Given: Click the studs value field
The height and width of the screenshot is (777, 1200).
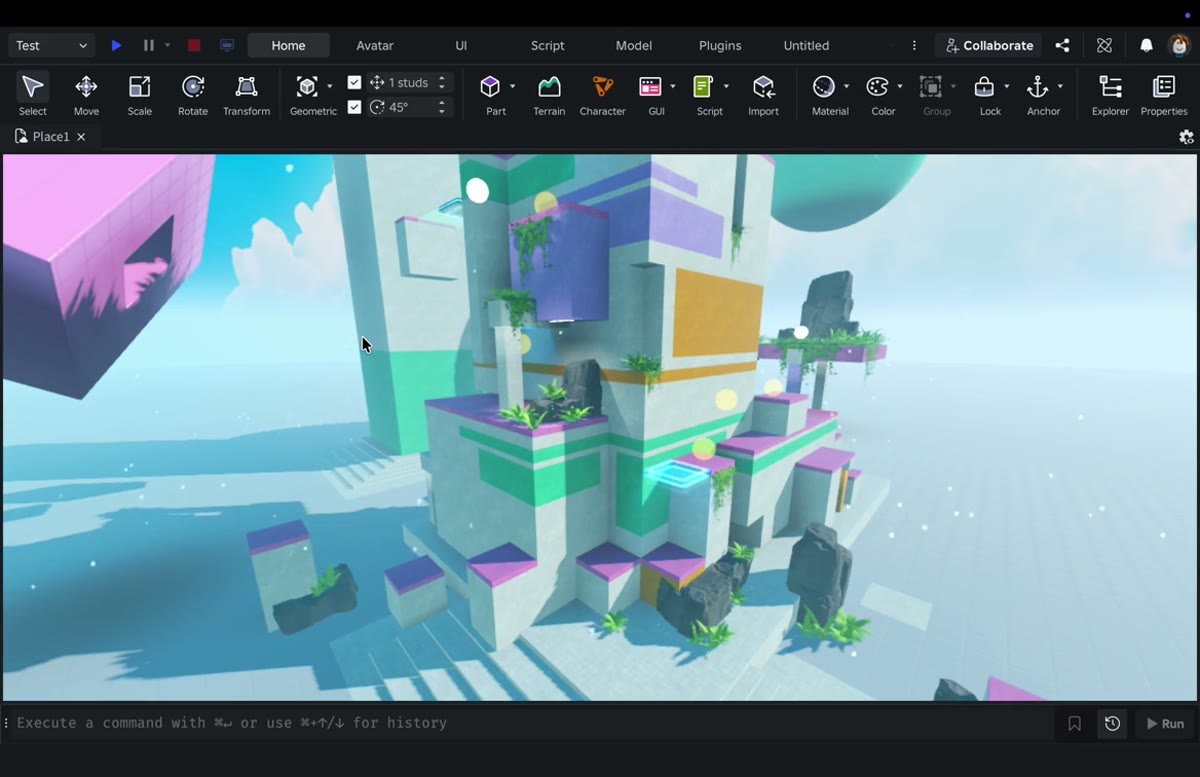Looking at the screenshot, I should point(409,82).
